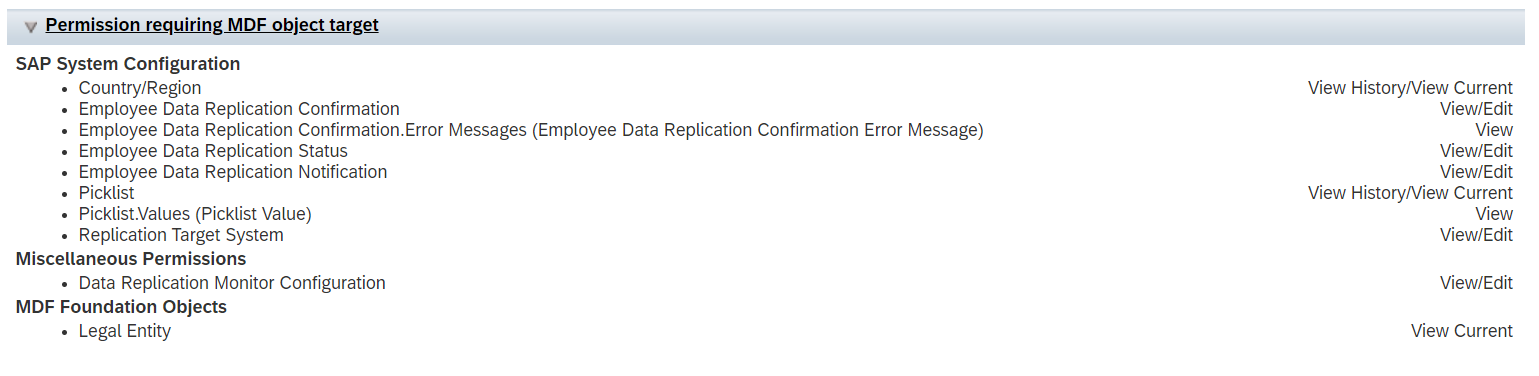The width and height of the screenshot is (1539, 376).
Task: Click the Picklist permission item
Action: (106, 193)
